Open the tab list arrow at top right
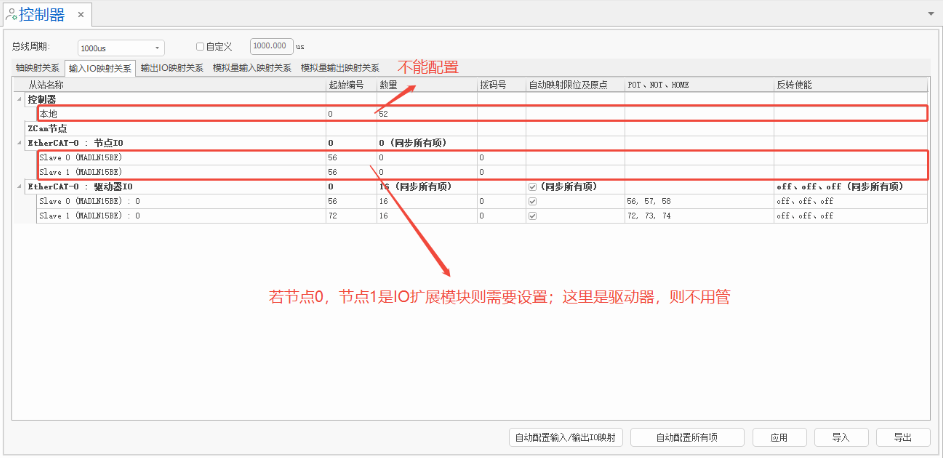The height and width of the screenshot is (458, 943). coord(932,13)
